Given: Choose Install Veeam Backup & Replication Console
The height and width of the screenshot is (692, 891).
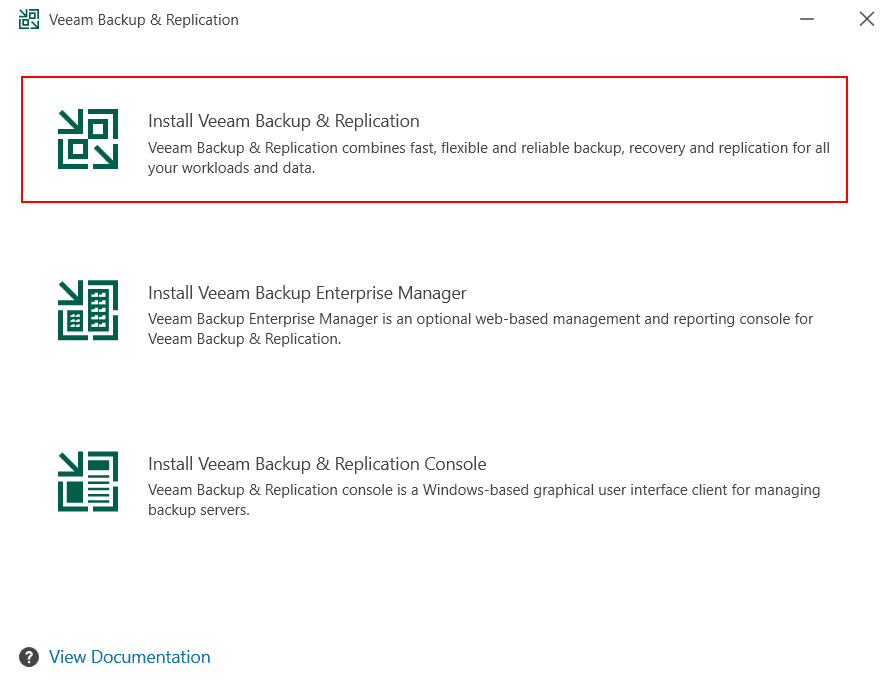Looking at the screenshot, I should click(x=317, y=464).
